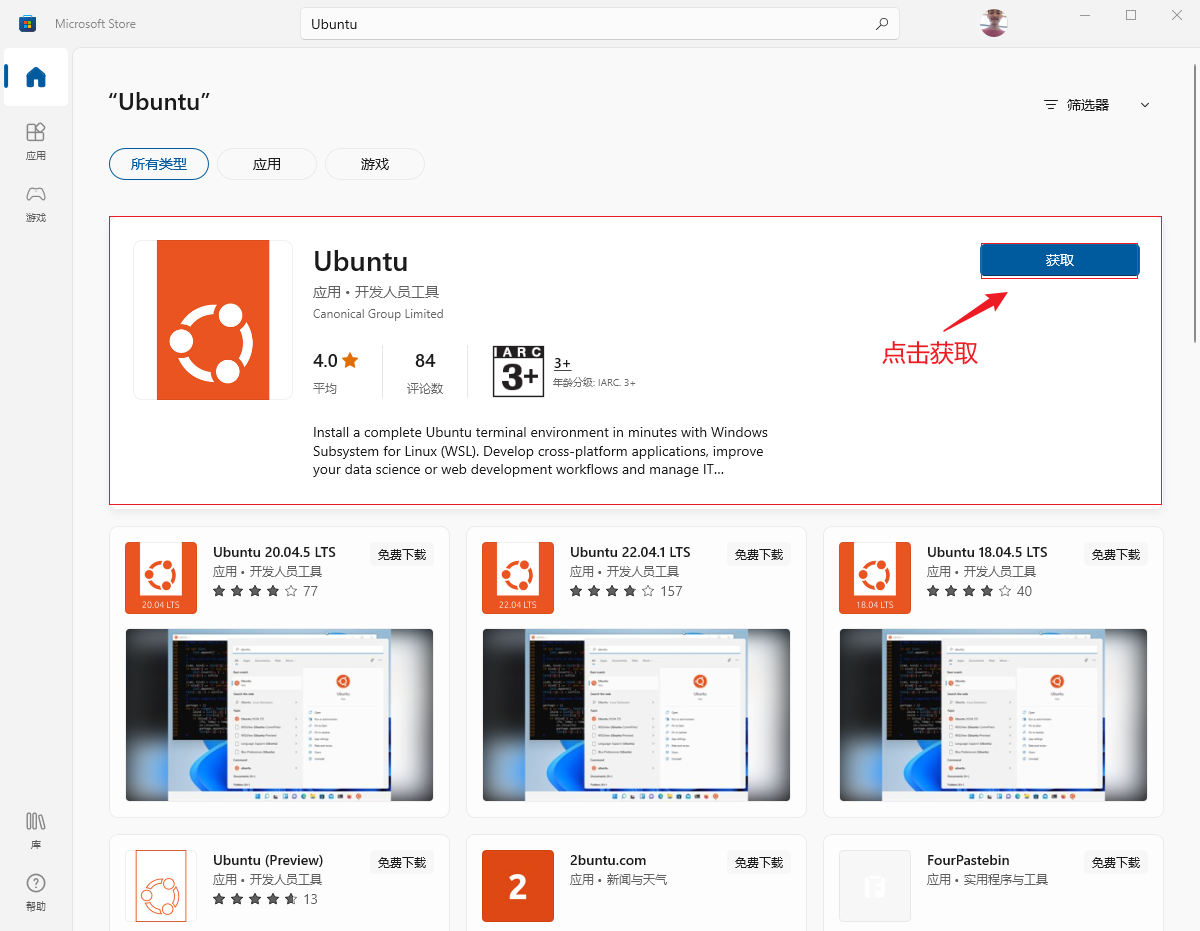The image size is (1200, 931).
Task: Click the 77 ratings stars under Ubuntu 20.04.5
Action: point(265,591)
